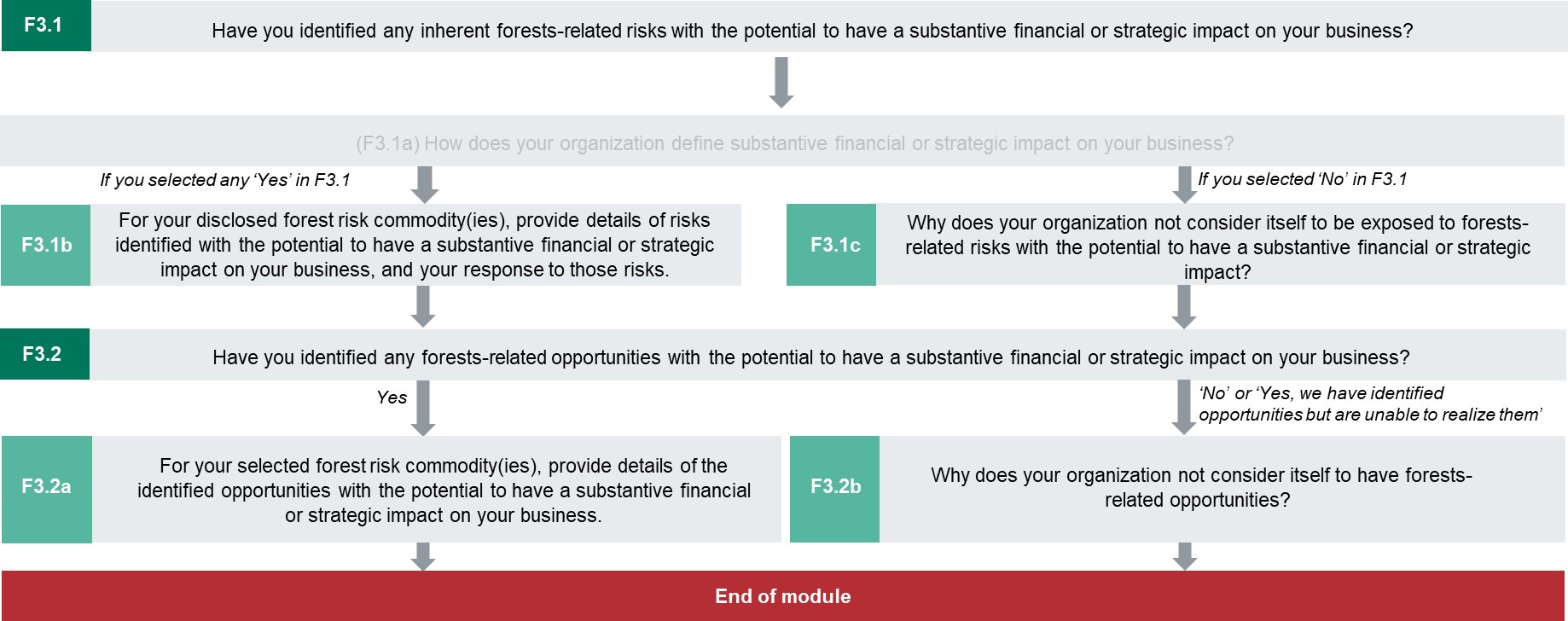This screenshot has height=621, width=1568.
Task: Click the arrow next to the 'Yes' label
Action: click(423, 407)
